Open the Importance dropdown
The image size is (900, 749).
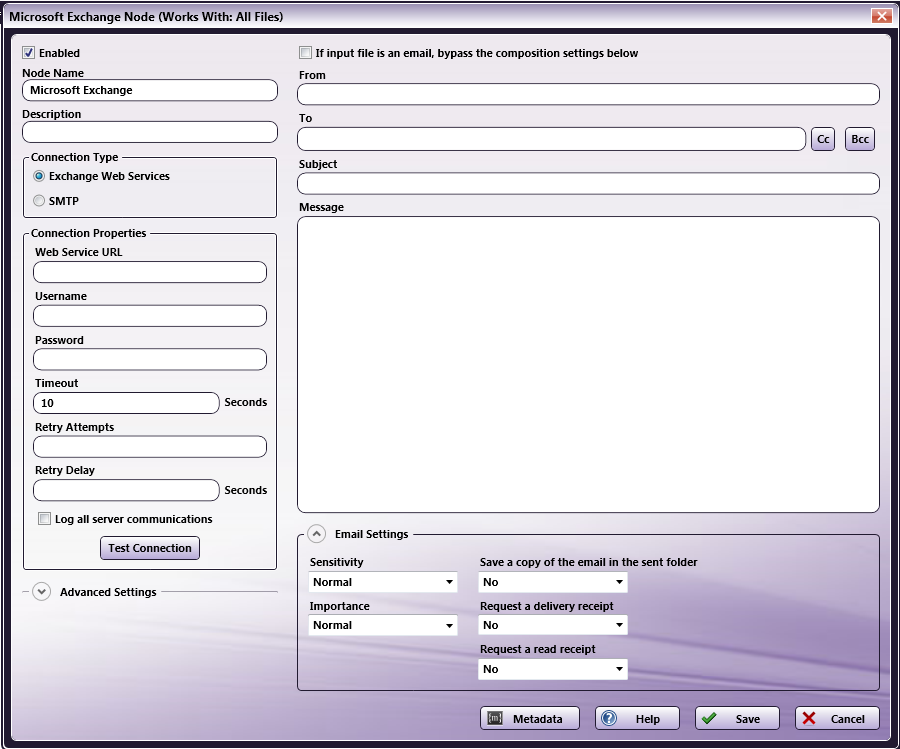point(383,625)
